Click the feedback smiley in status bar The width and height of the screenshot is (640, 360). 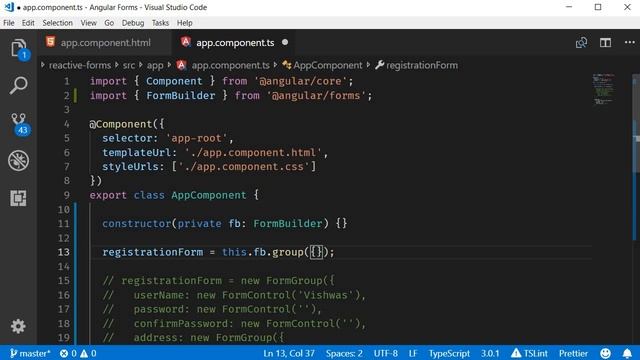(605, 353)
